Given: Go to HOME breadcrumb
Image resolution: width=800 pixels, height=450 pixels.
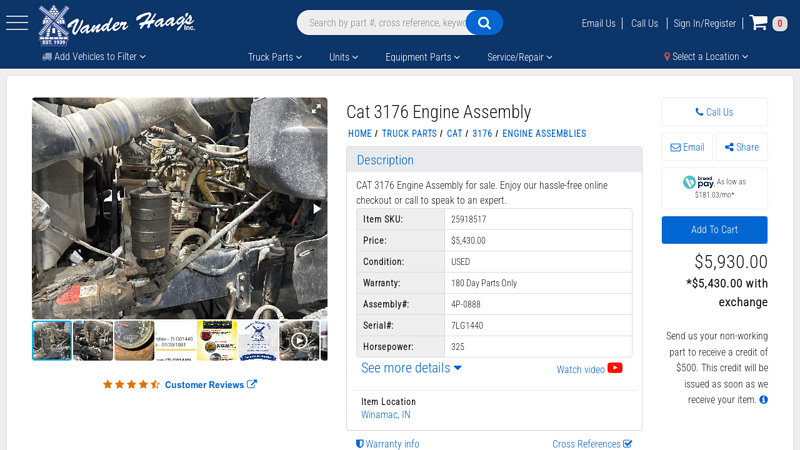Looking at the screenshot, I should coord(360,134).
